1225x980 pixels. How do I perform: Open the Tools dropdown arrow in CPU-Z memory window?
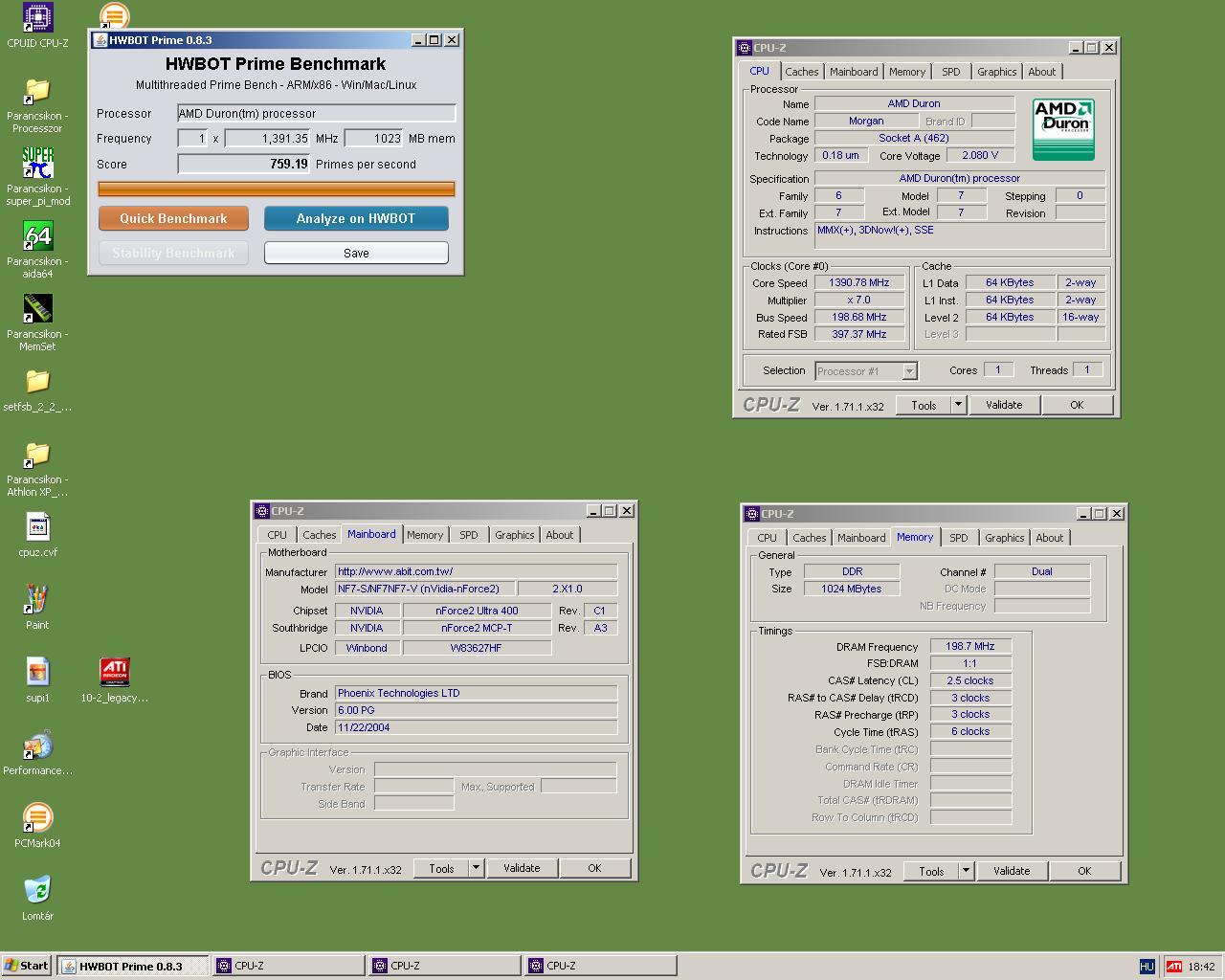pyautogui.click(x=966, y=871)
